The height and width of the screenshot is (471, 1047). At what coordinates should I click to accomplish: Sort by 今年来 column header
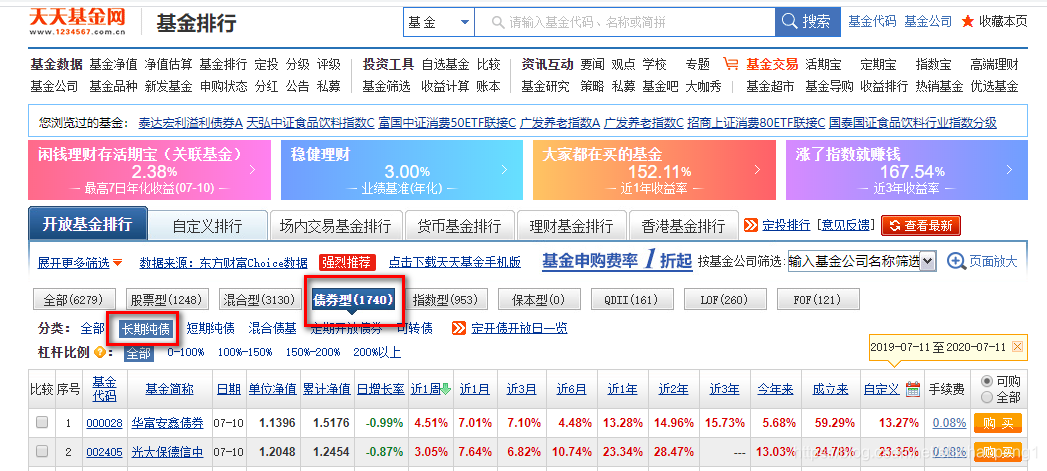pyautogui.click(x=775, y=389)
